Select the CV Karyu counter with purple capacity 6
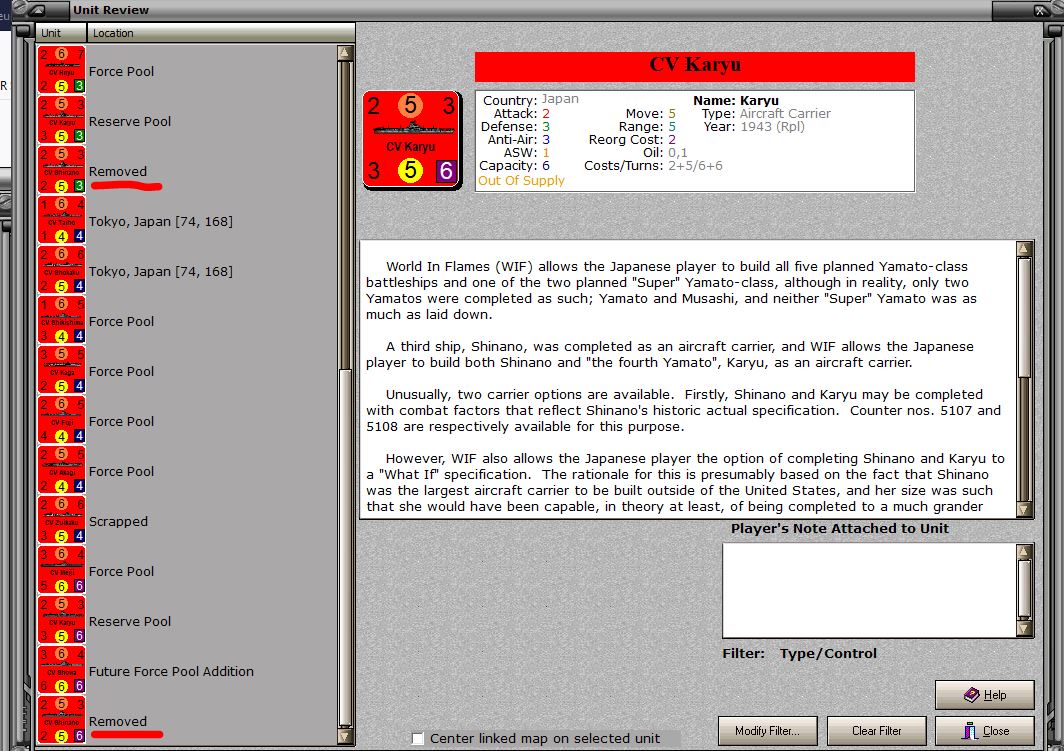 point(62,621)
